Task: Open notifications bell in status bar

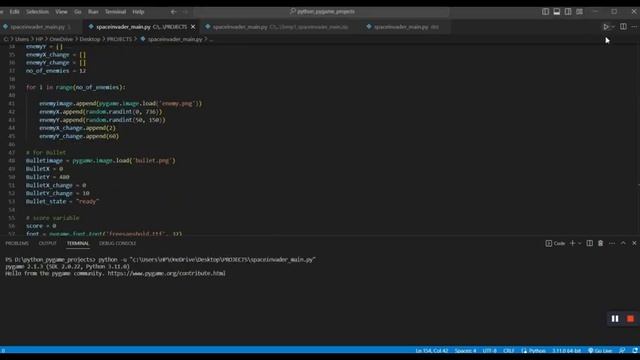Action: tap(635, 351)
